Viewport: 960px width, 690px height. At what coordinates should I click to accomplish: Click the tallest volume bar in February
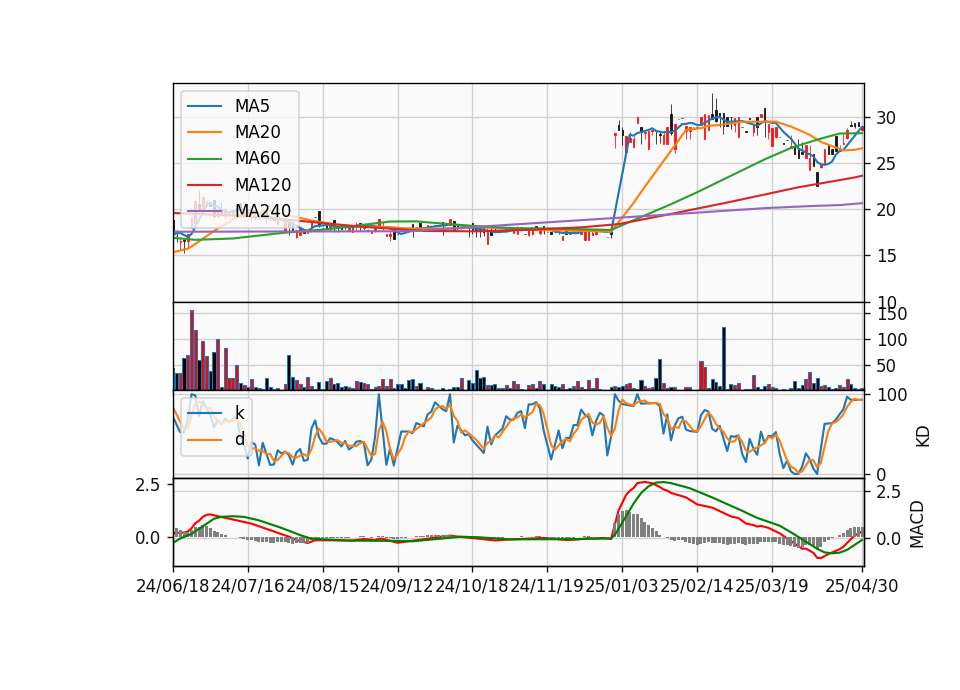pyautogui.click(x=724, y=358)
